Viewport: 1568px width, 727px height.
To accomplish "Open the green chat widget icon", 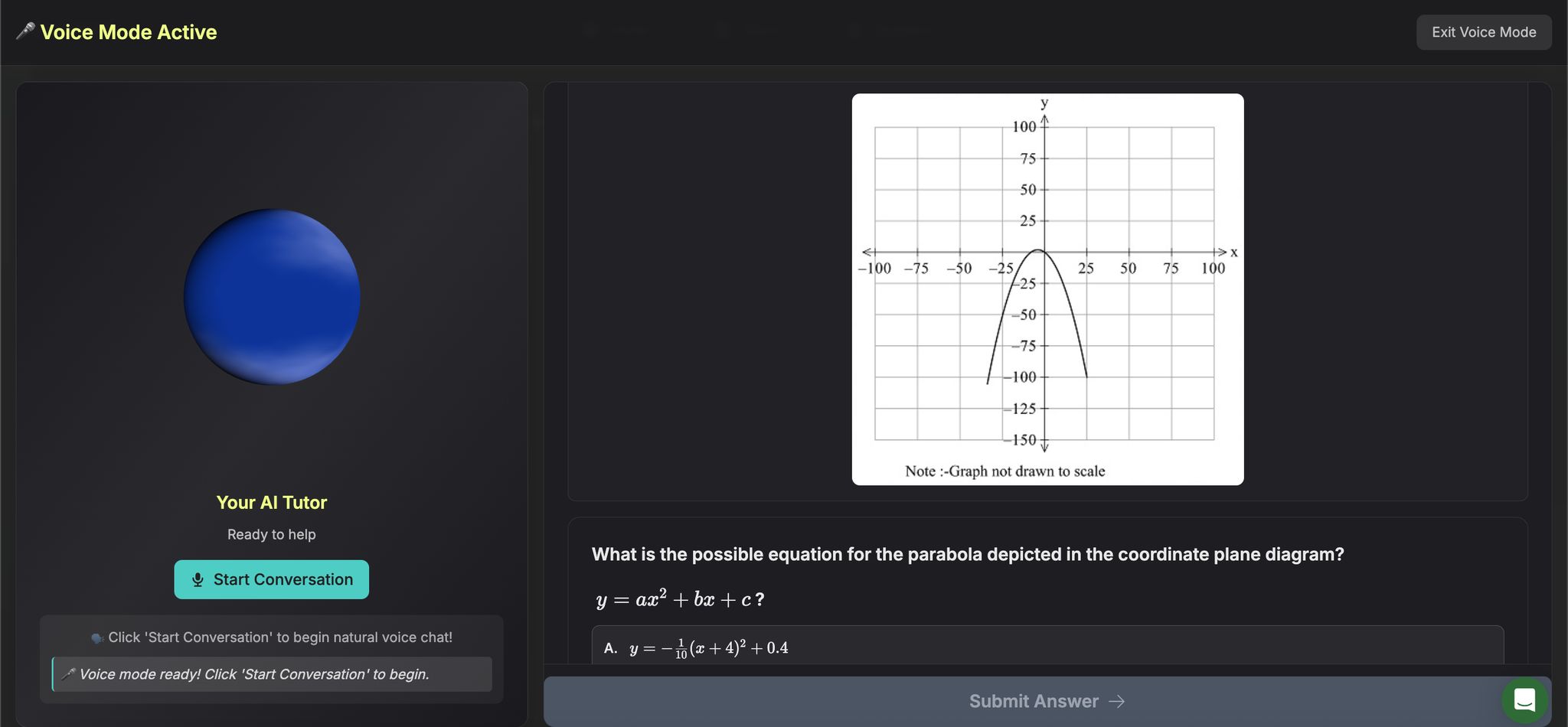I will [x=1524, y=699].
